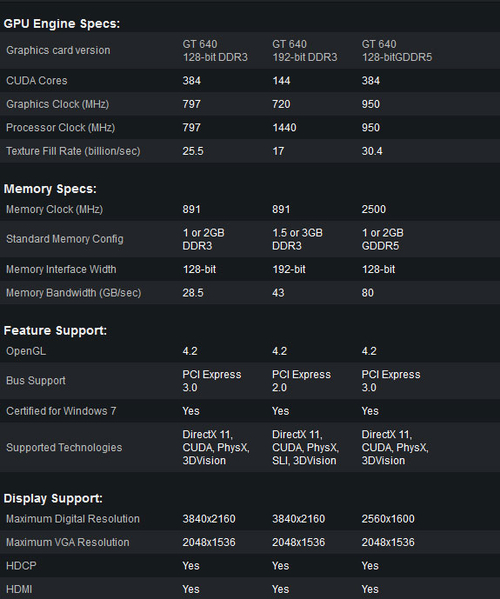Click the 2500 Memory Clock value
500x599 pixels.
pos(374,209)
